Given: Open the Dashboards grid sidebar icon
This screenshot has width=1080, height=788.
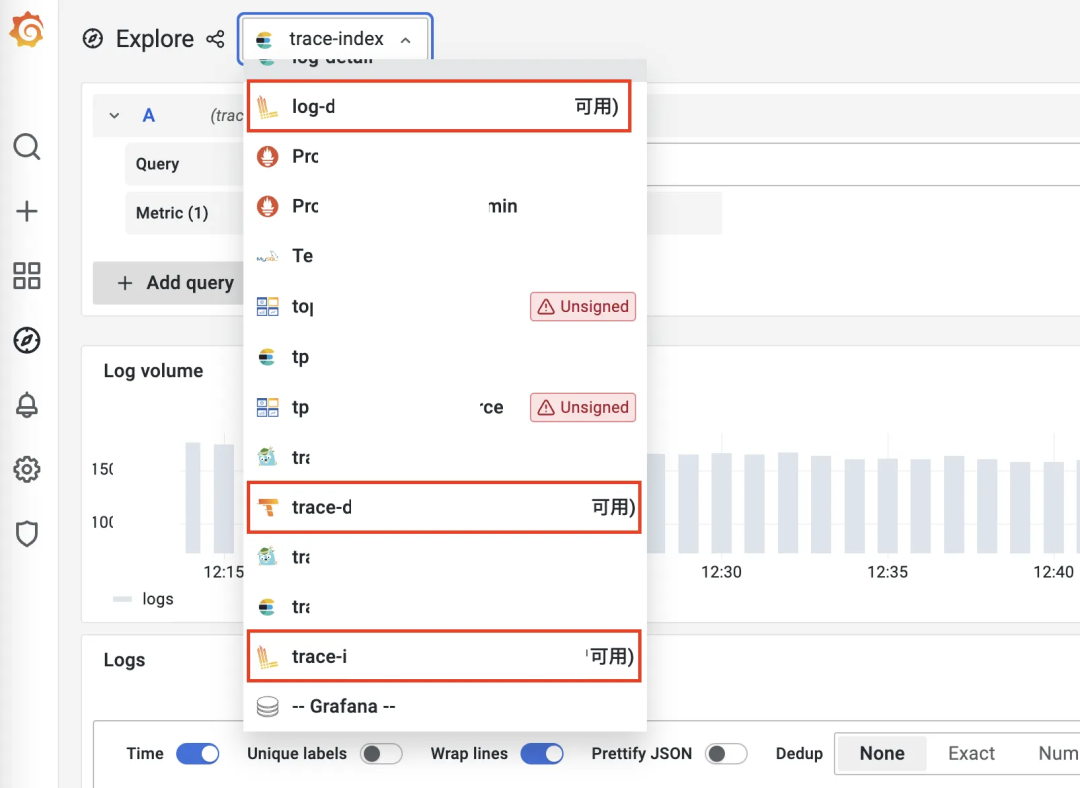Looking at the screenshot, I should 27,276.
